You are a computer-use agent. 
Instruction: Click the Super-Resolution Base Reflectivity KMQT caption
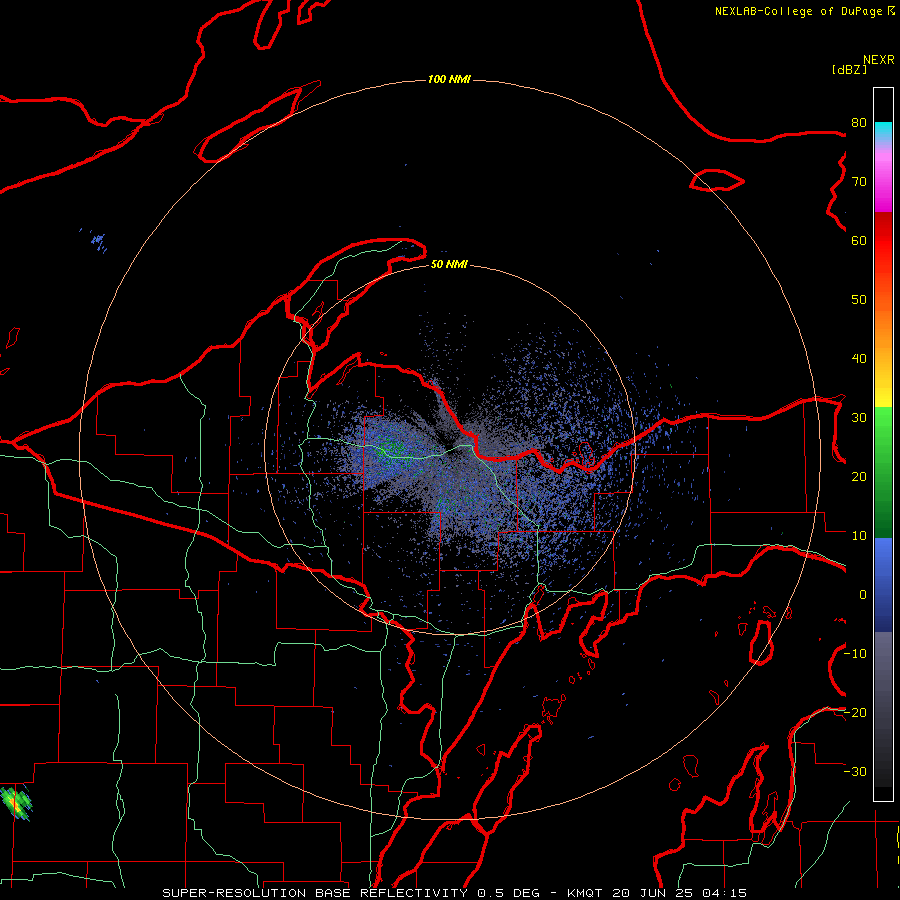(454, 893)
